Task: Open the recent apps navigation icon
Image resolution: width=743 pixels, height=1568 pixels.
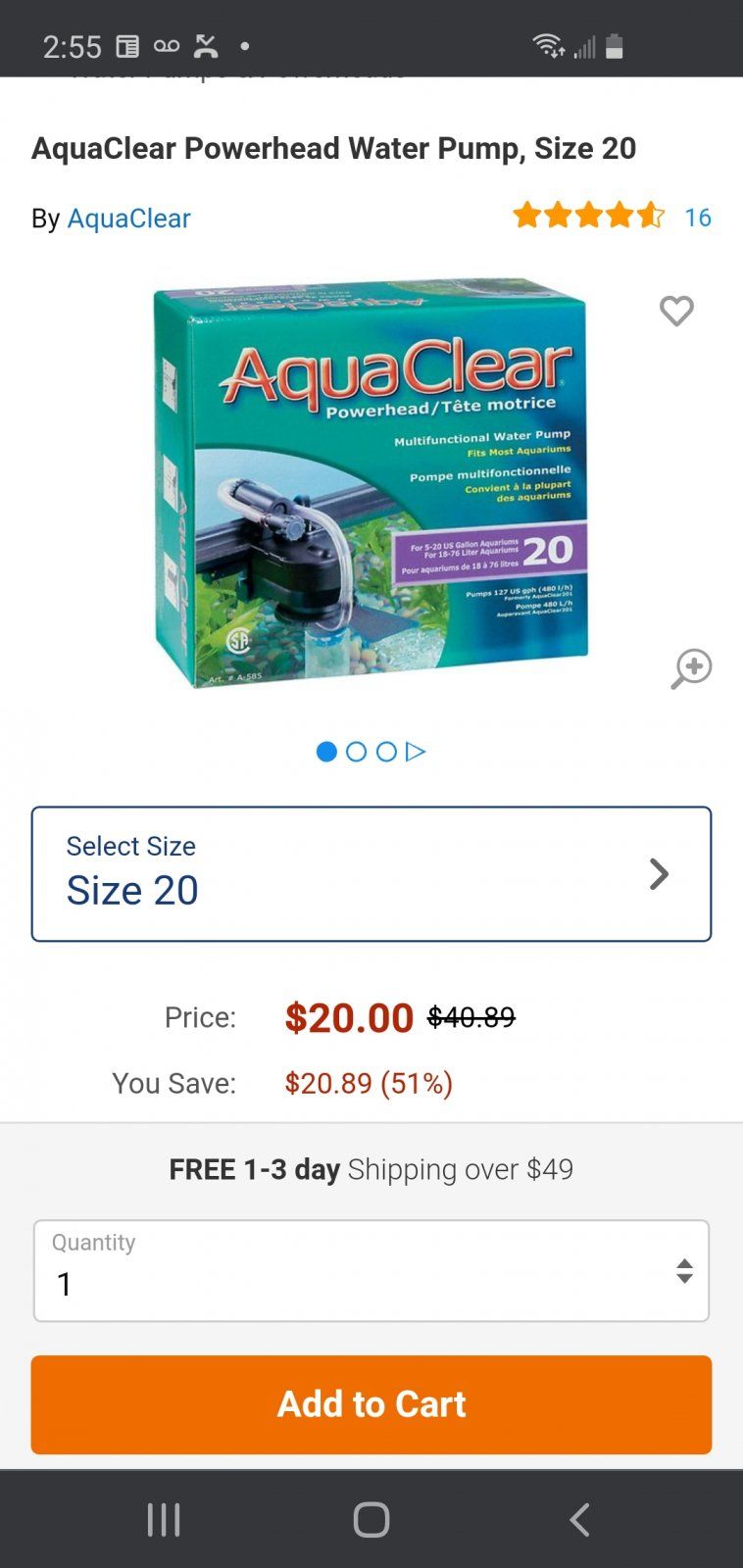Action: (164, 1520)
